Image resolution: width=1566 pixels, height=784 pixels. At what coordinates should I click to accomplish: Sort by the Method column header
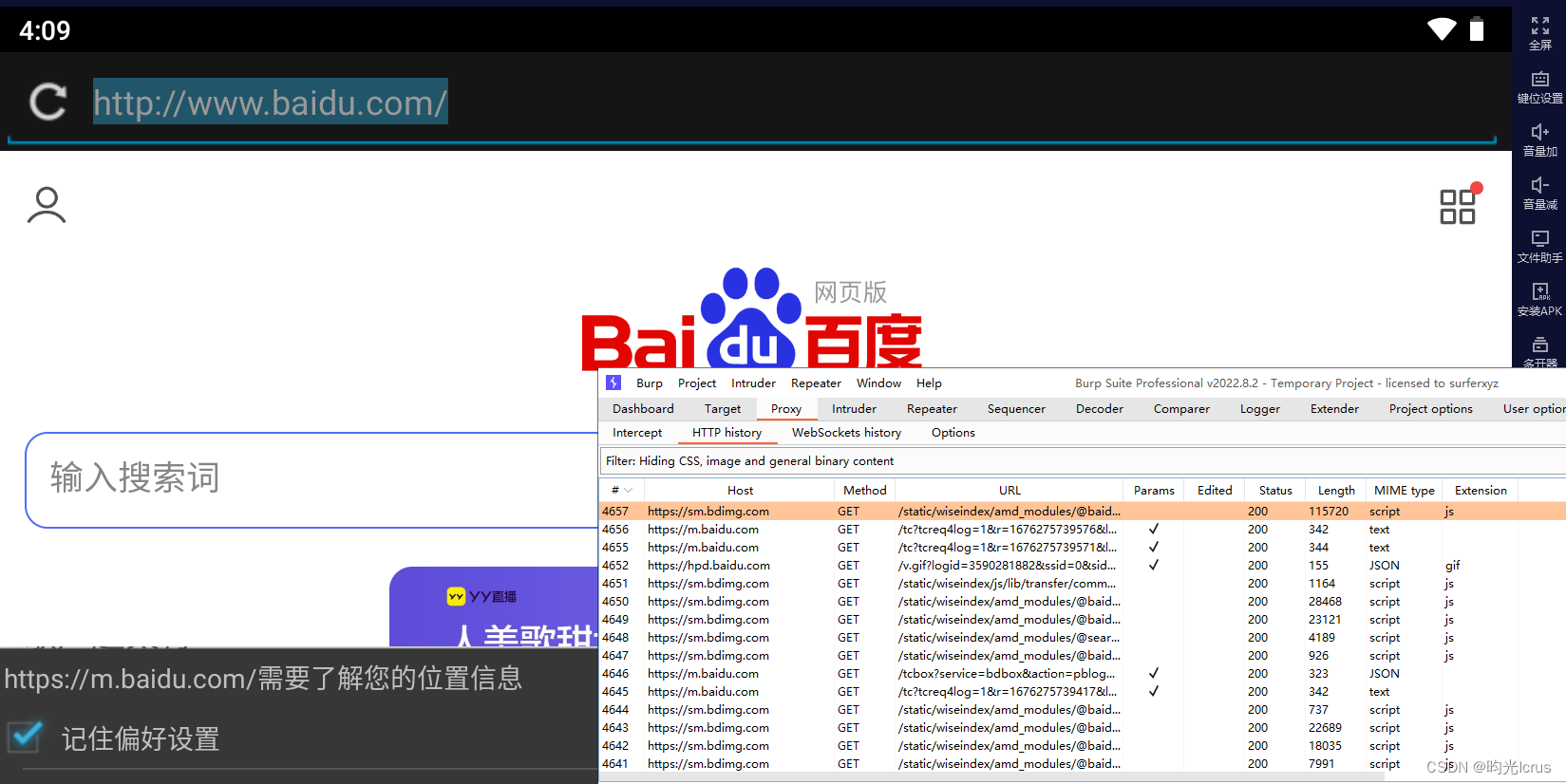[864, 491]
